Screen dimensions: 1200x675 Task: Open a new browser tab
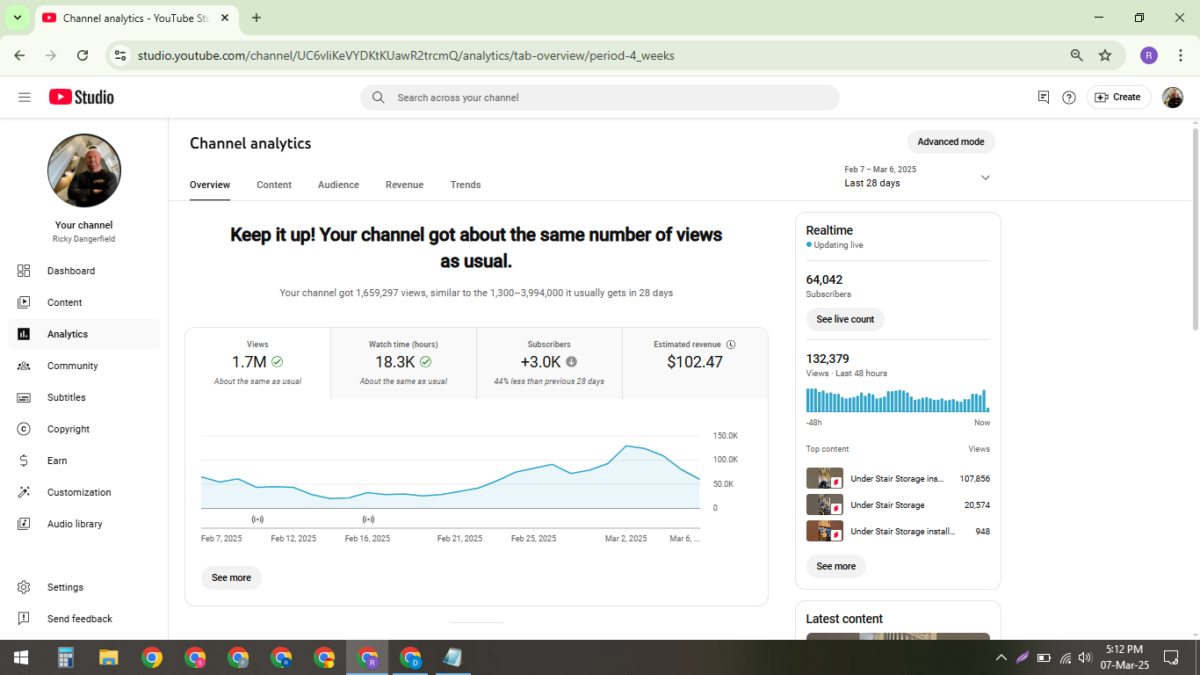(x=257, y=18)
